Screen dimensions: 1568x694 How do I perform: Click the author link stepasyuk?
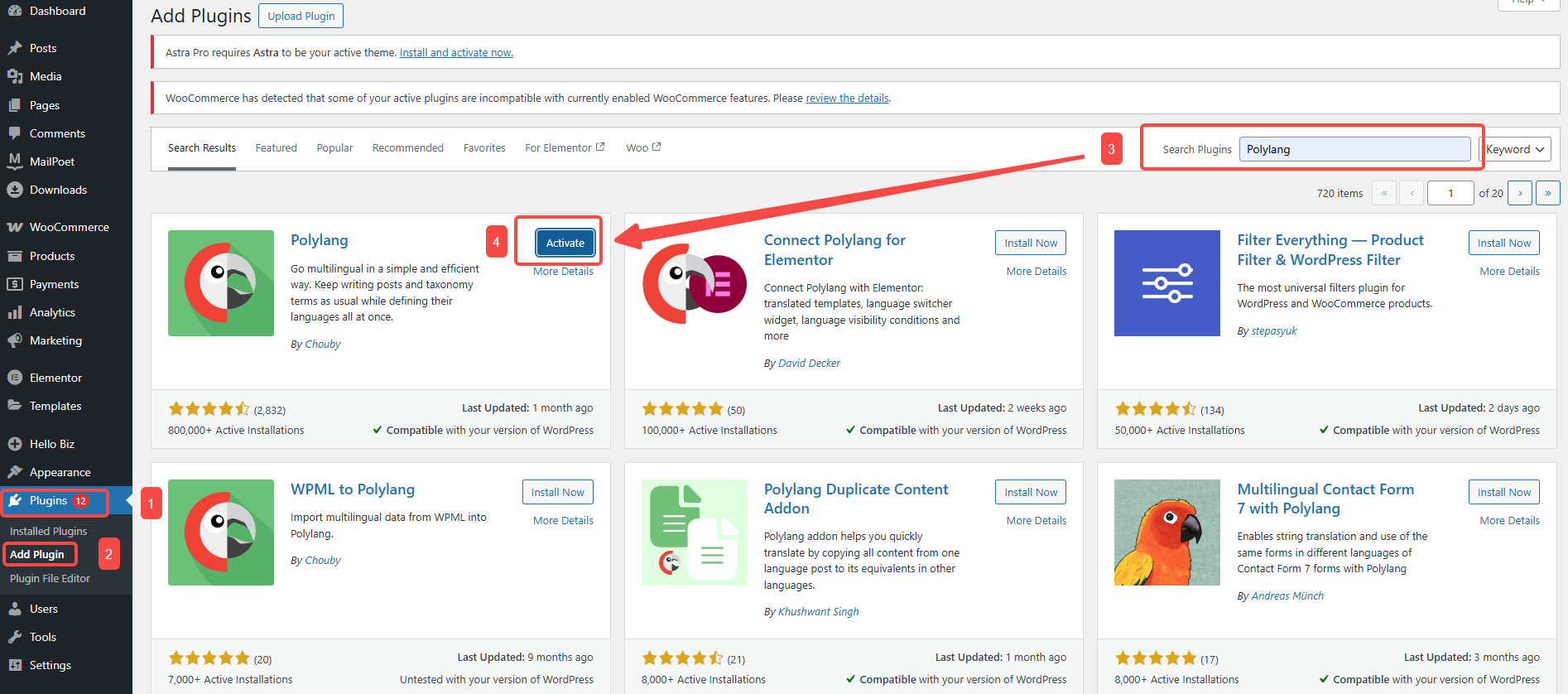1274,330
